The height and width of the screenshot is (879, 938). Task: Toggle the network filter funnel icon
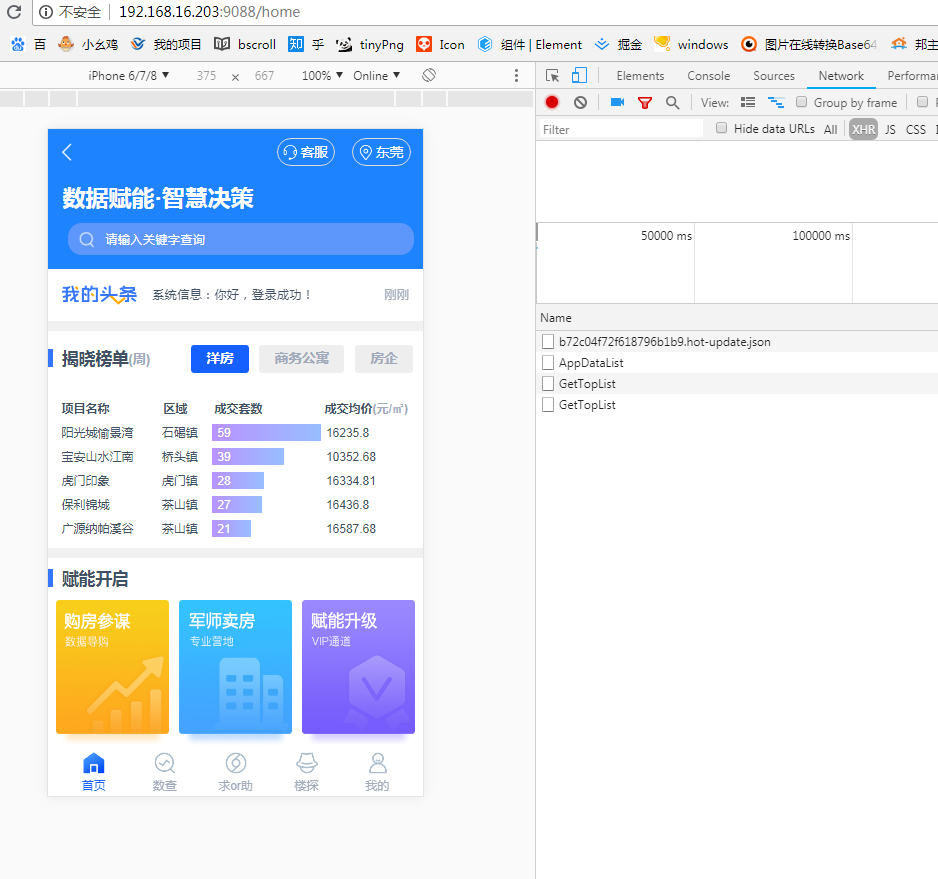[645, 103]
